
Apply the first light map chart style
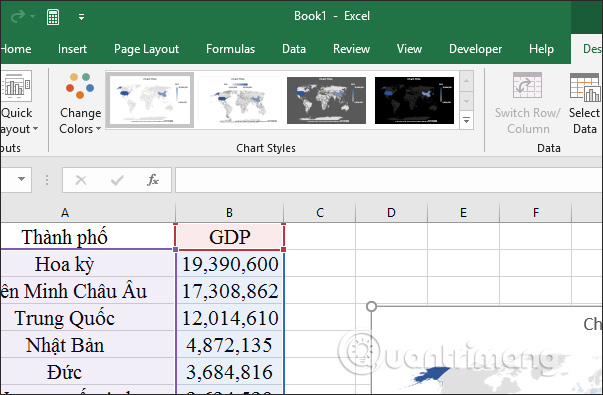click(150, 100)
